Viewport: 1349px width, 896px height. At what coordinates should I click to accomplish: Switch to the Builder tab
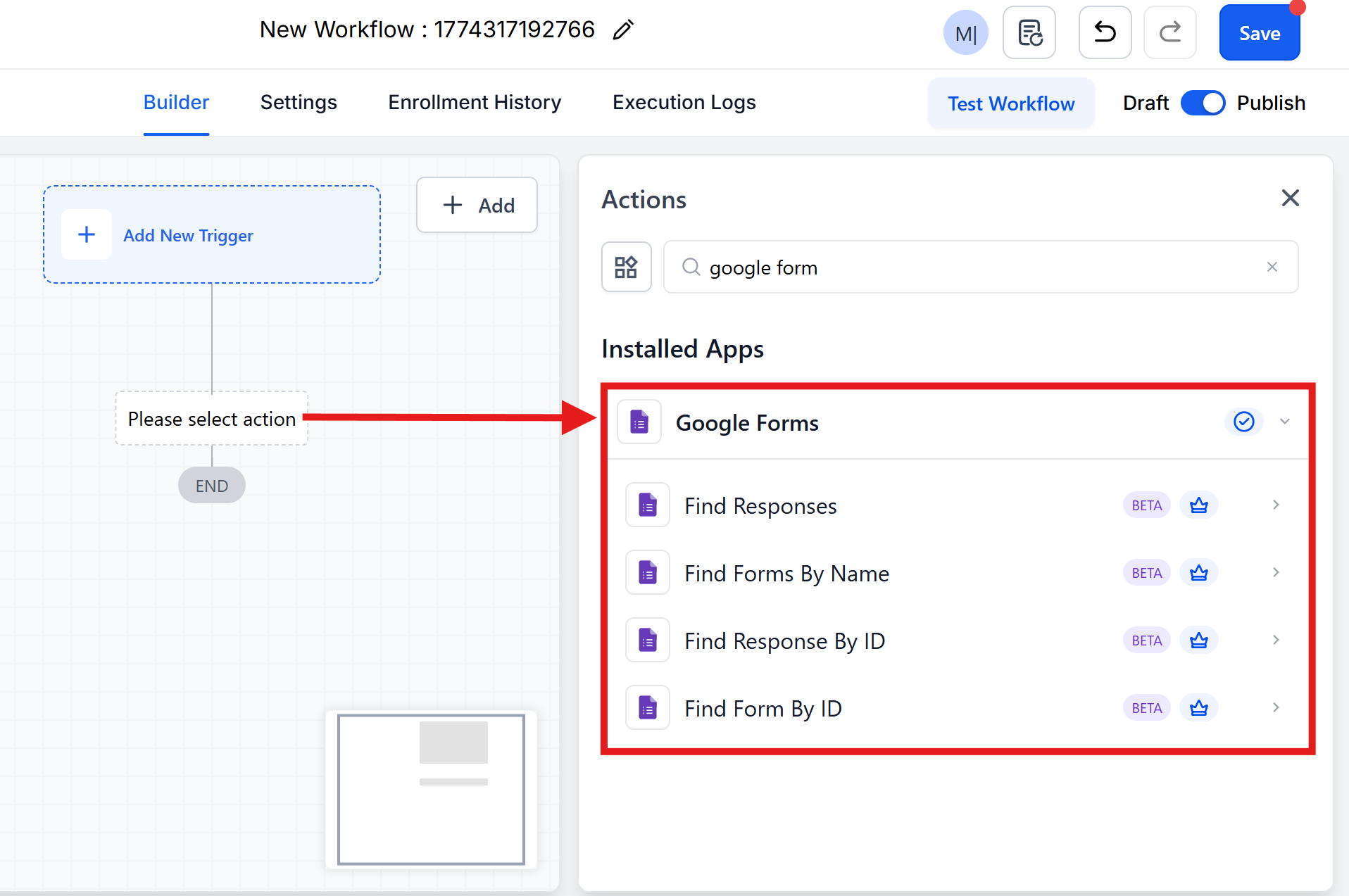click(176, 103)
